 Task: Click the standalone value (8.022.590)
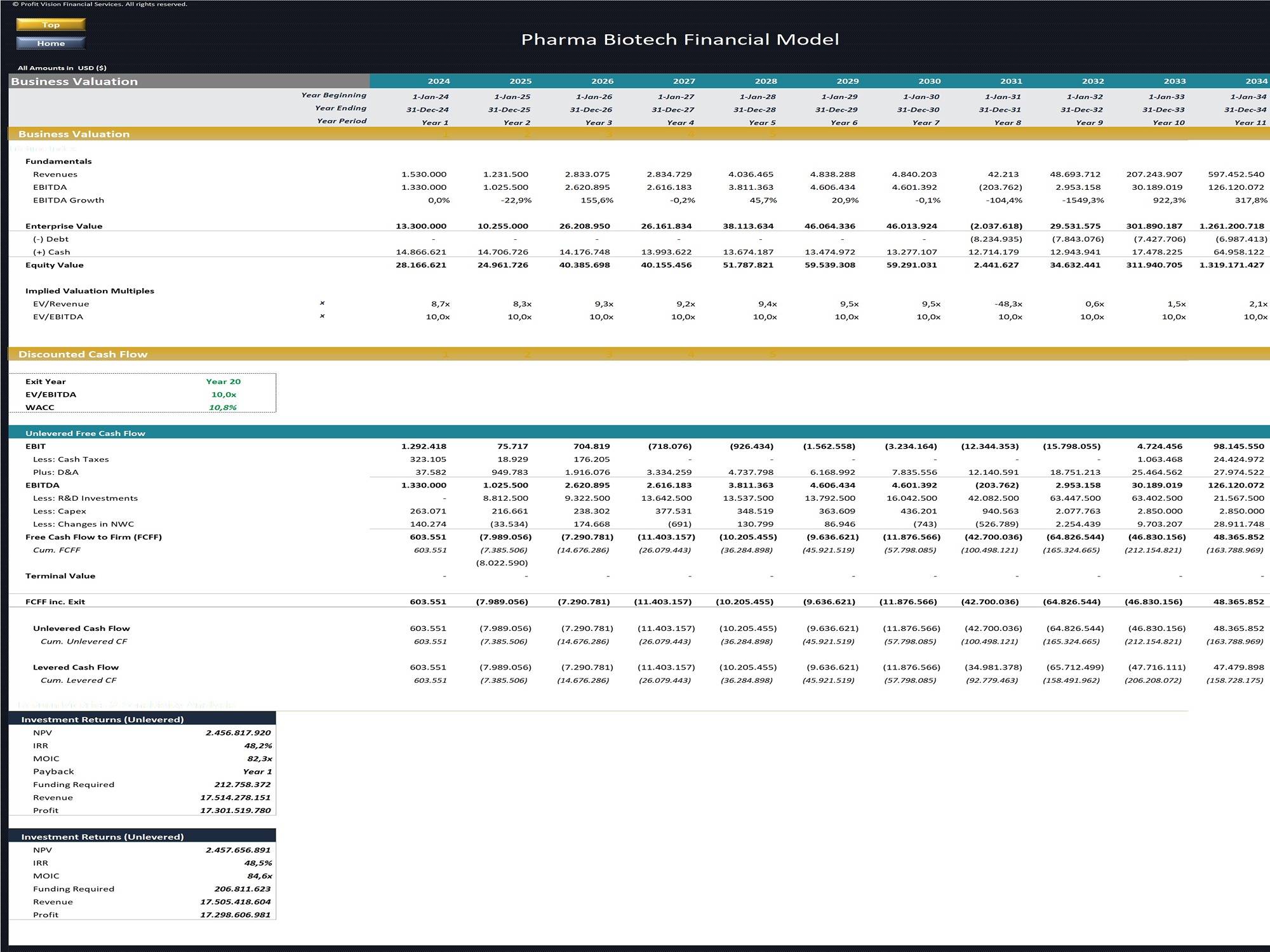tap(502, 563)
